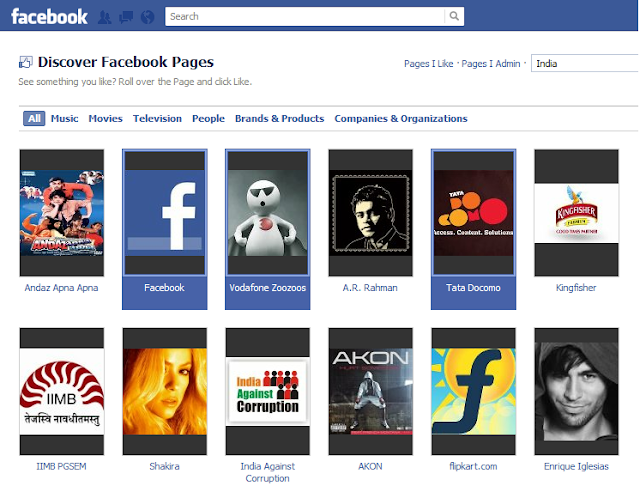Open the Shakira name link

click(x=164, y=466)
